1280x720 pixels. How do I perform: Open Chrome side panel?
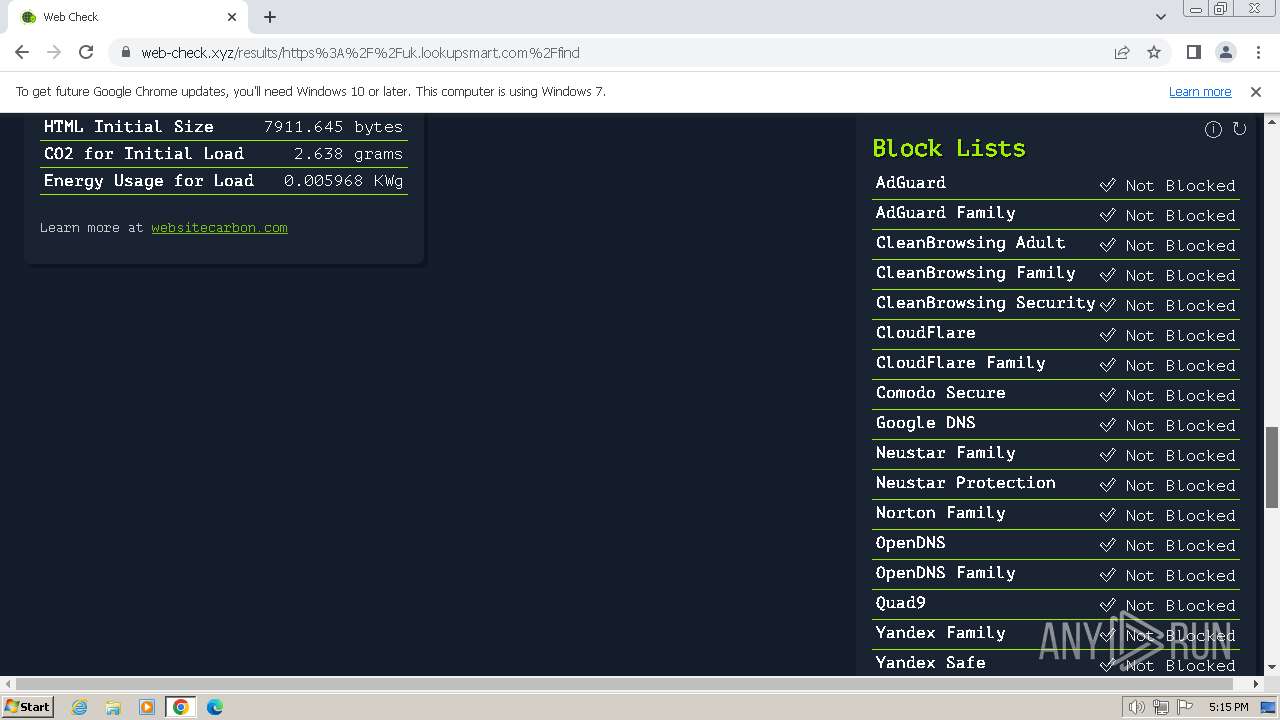pos(1193,52)
